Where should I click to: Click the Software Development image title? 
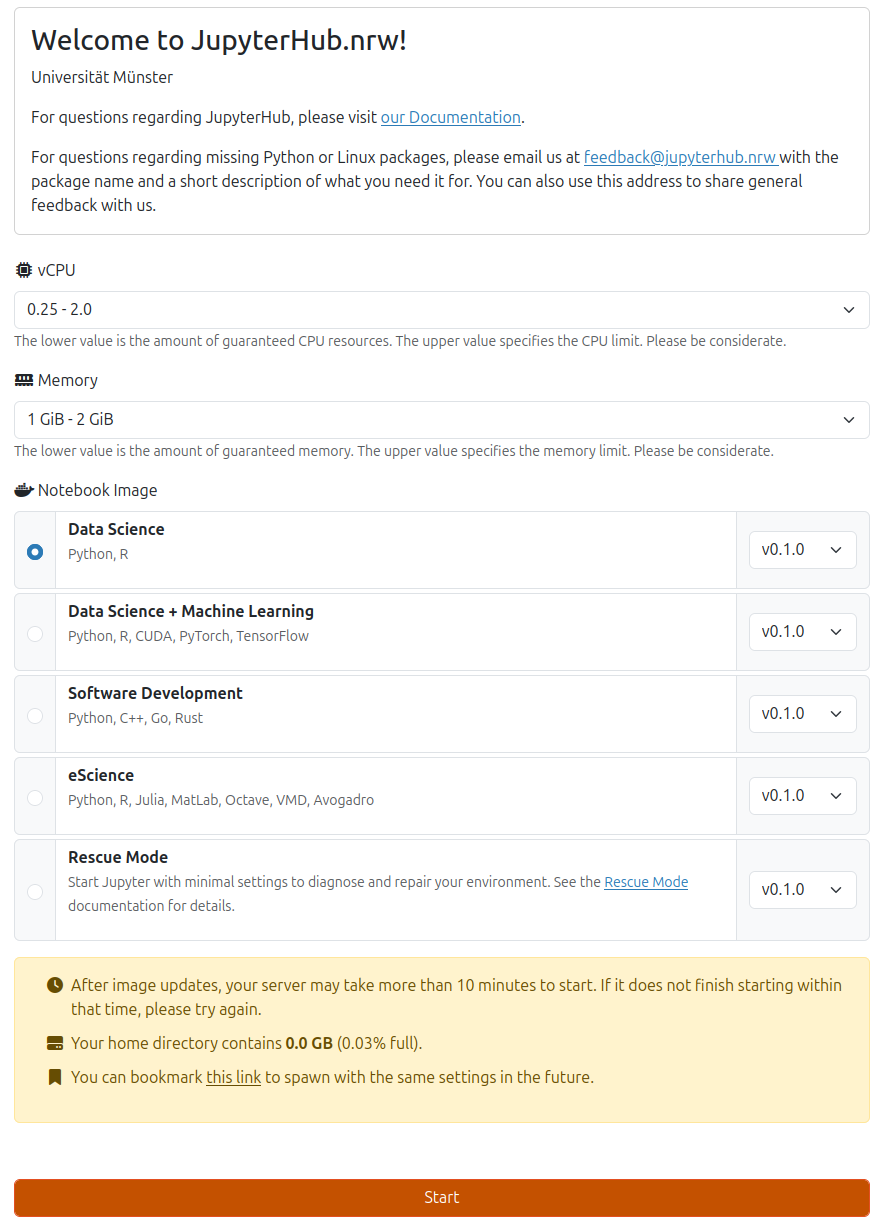(155, 693)
